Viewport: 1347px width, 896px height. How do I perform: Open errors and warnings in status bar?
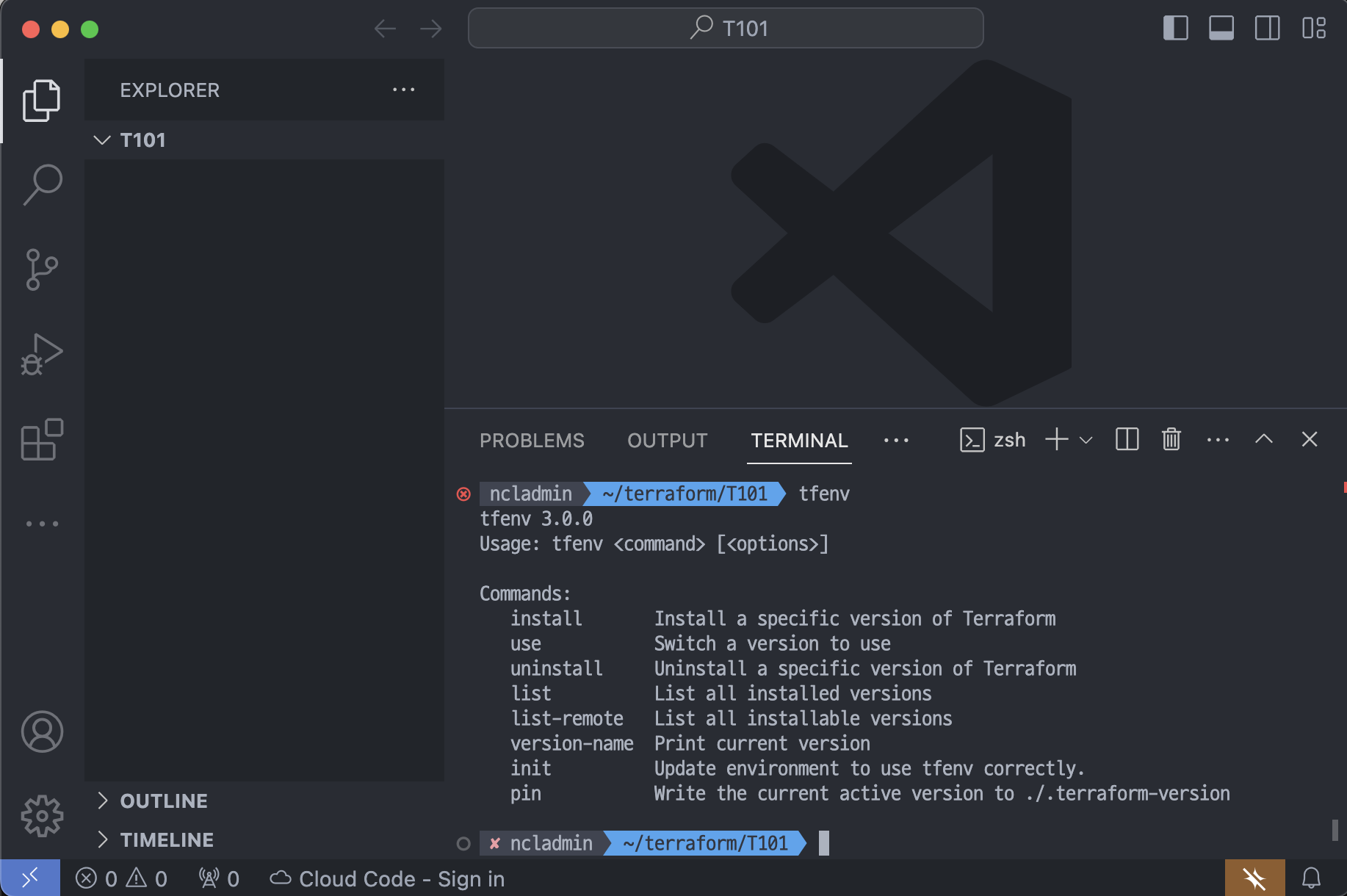point(121,878)
